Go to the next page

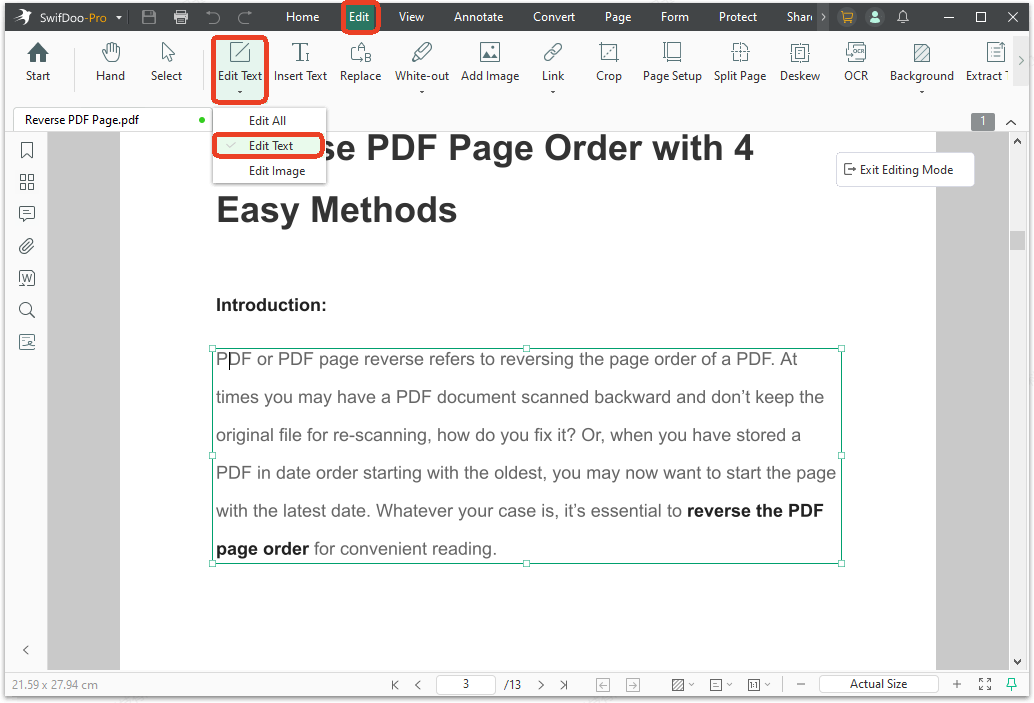click(x=541, y=685)
